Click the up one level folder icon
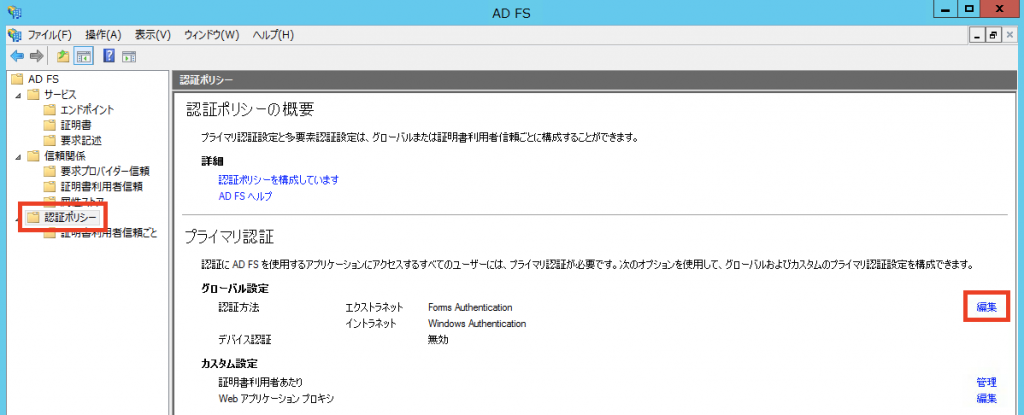The image size is (1024, 415). [63, 56]
